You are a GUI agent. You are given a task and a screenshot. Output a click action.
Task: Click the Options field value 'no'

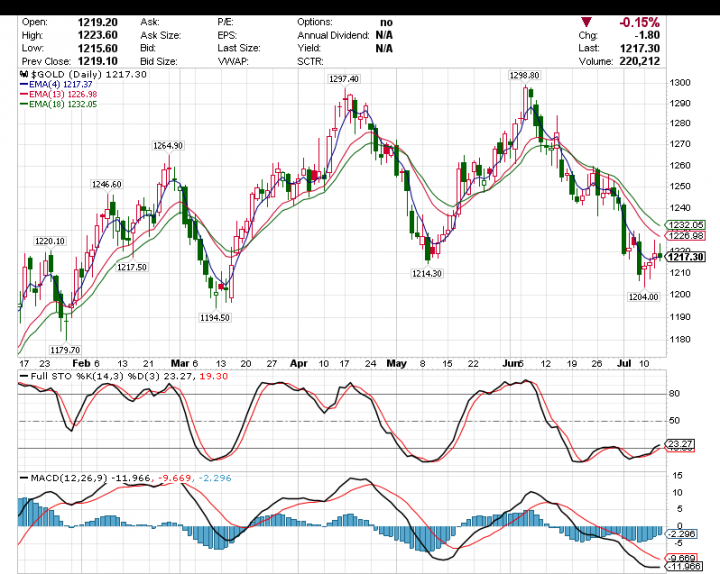click(386, 21)
